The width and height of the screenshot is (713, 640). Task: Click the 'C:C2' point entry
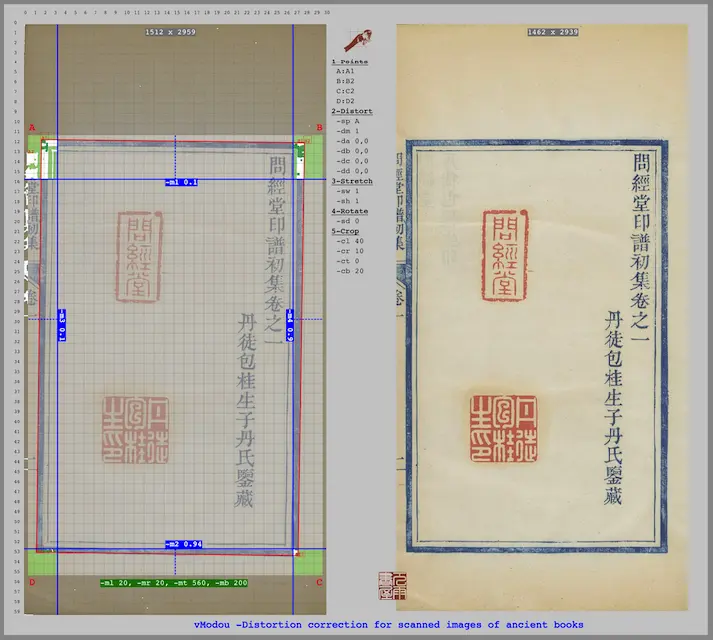pyautogui.click(x=345, y=91)
